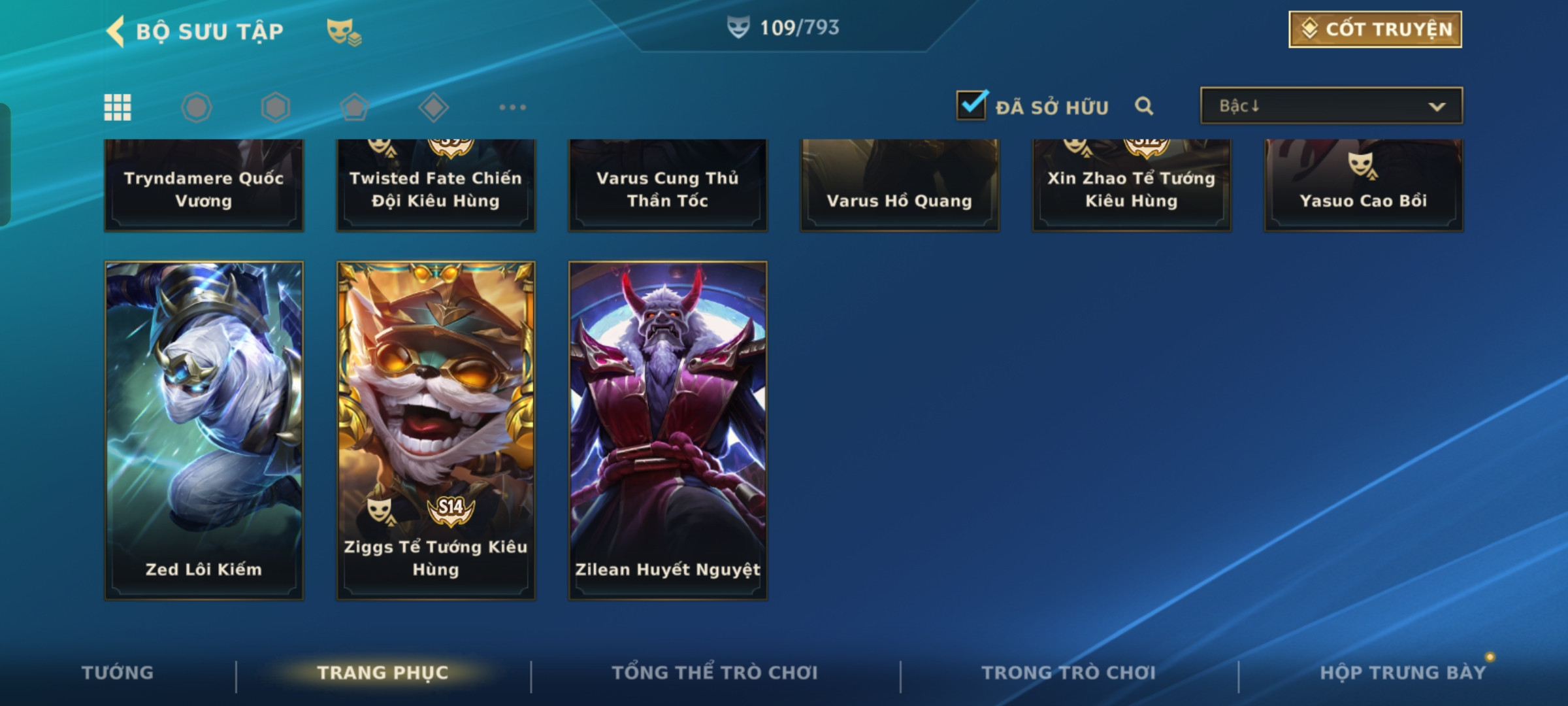Open the three-dots more filters icon
This screenshot has width=1568, height=706.
click(x=513, y=107)
